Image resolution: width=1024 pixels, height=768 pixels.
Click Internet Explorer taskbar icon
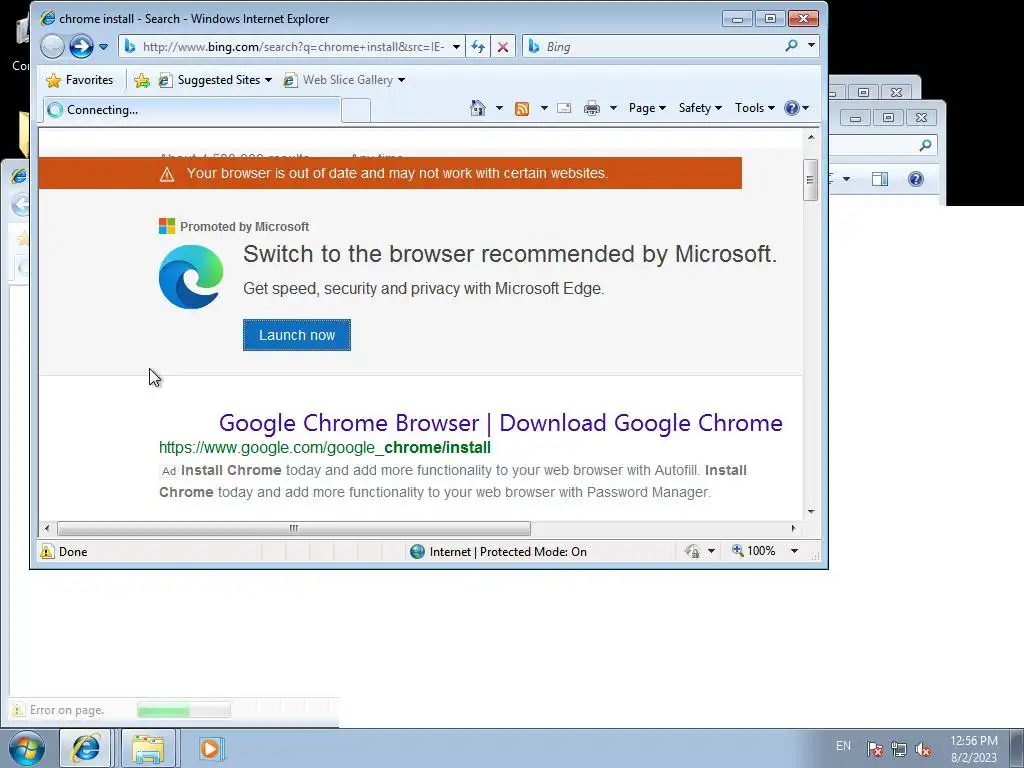[86, 748]
